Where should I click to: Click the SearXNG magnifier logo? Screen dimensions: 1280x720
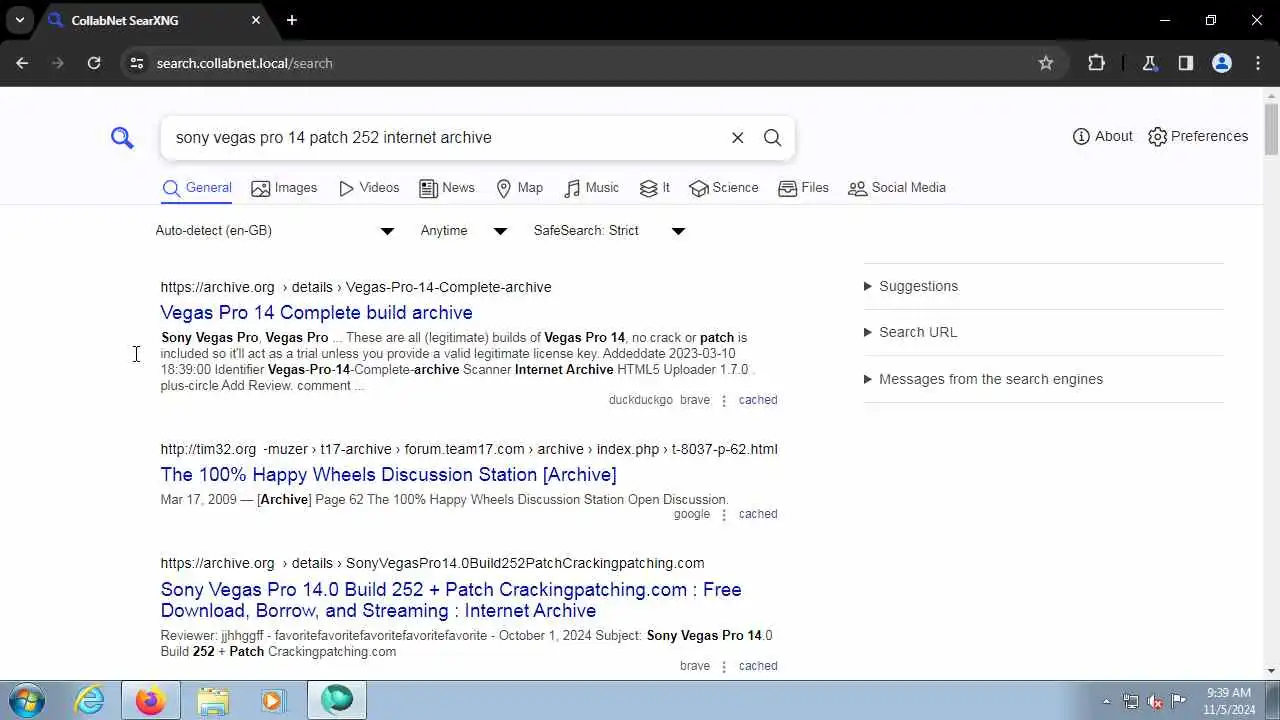(122, 138)
